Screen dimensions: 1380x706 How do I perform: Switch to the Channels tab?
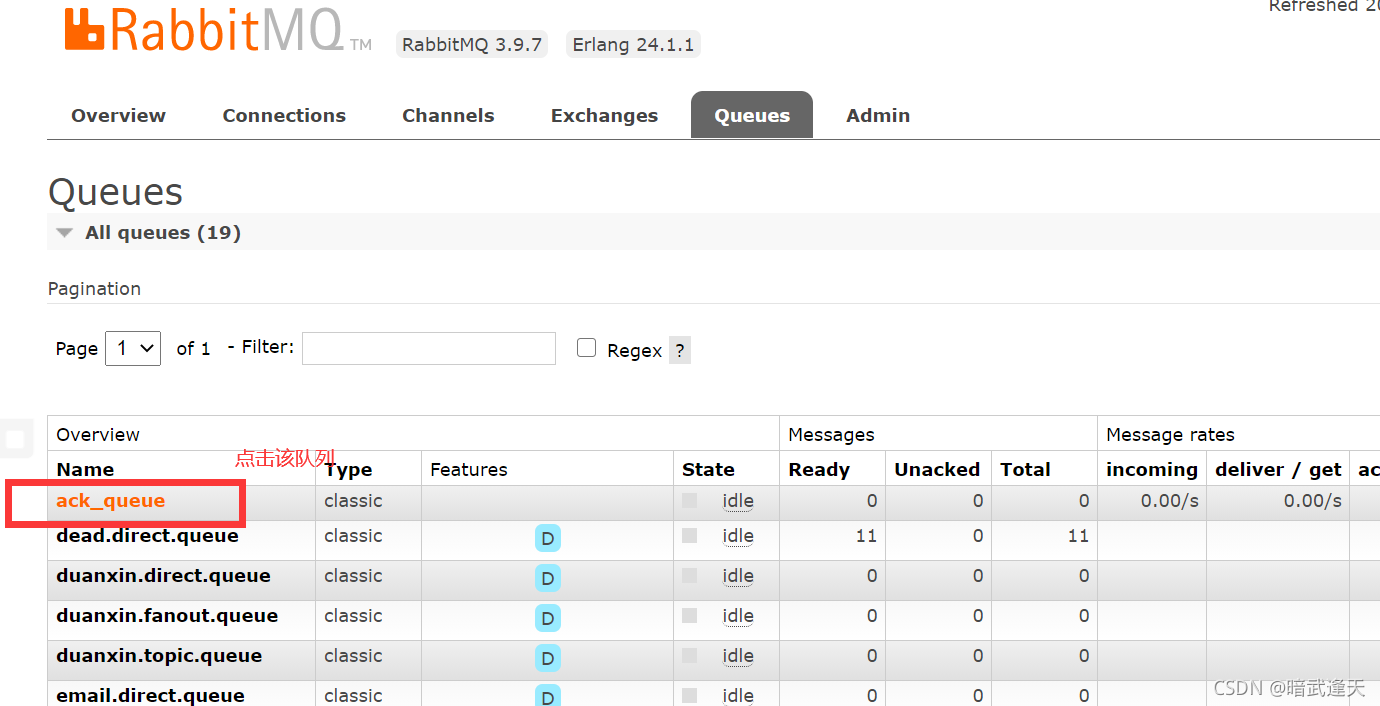pyautogui.click(x=448, y=115)
